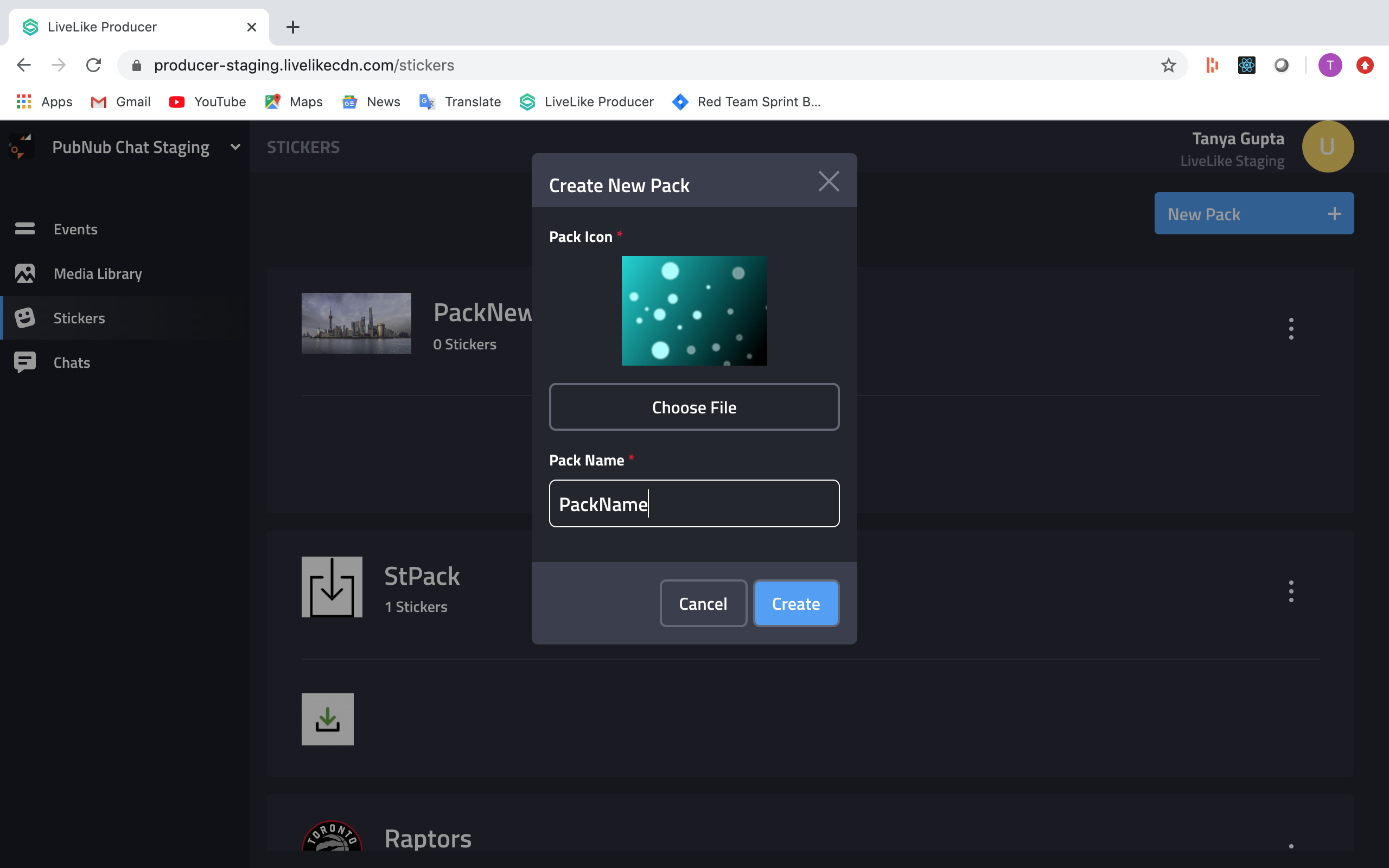The image size is (1389, 868).
Task: Open the YouTube bookmark
Action: click(208, 101)
